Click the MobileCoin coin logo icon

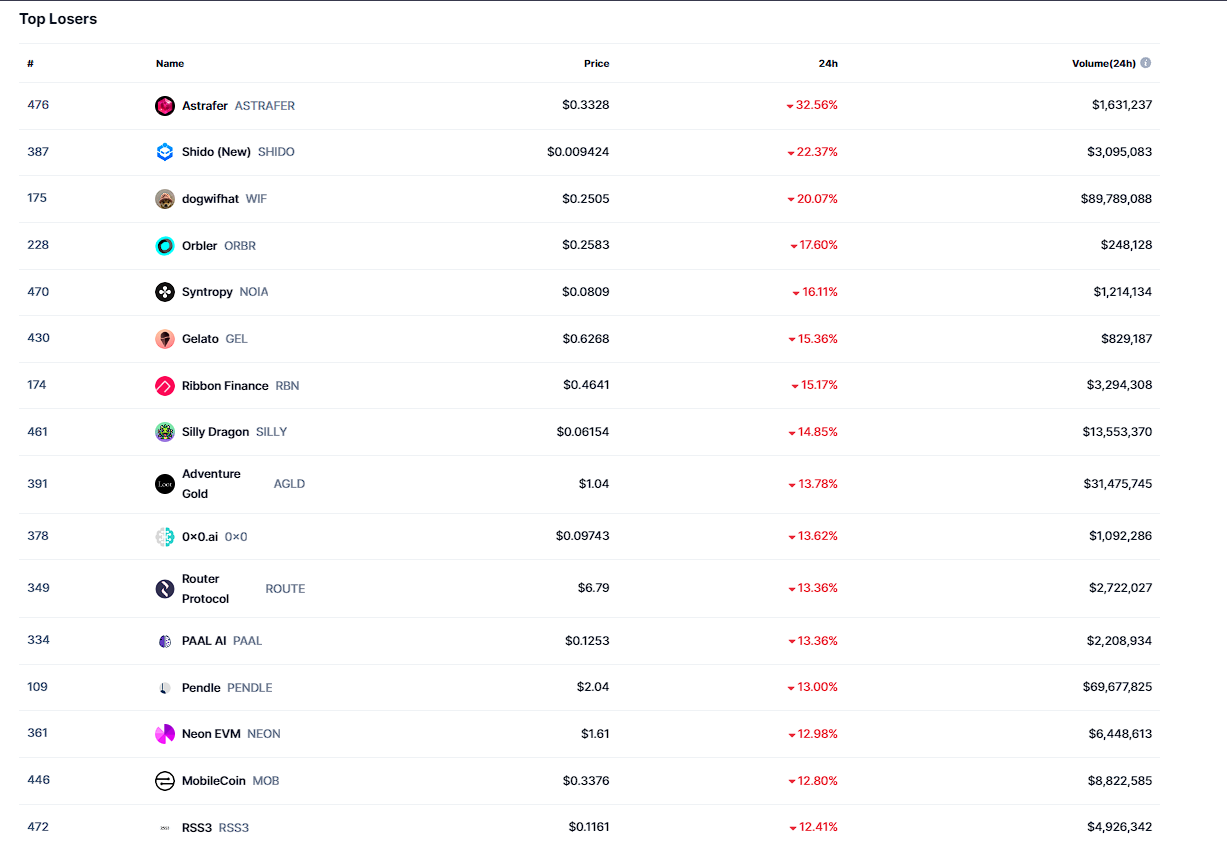165,781
